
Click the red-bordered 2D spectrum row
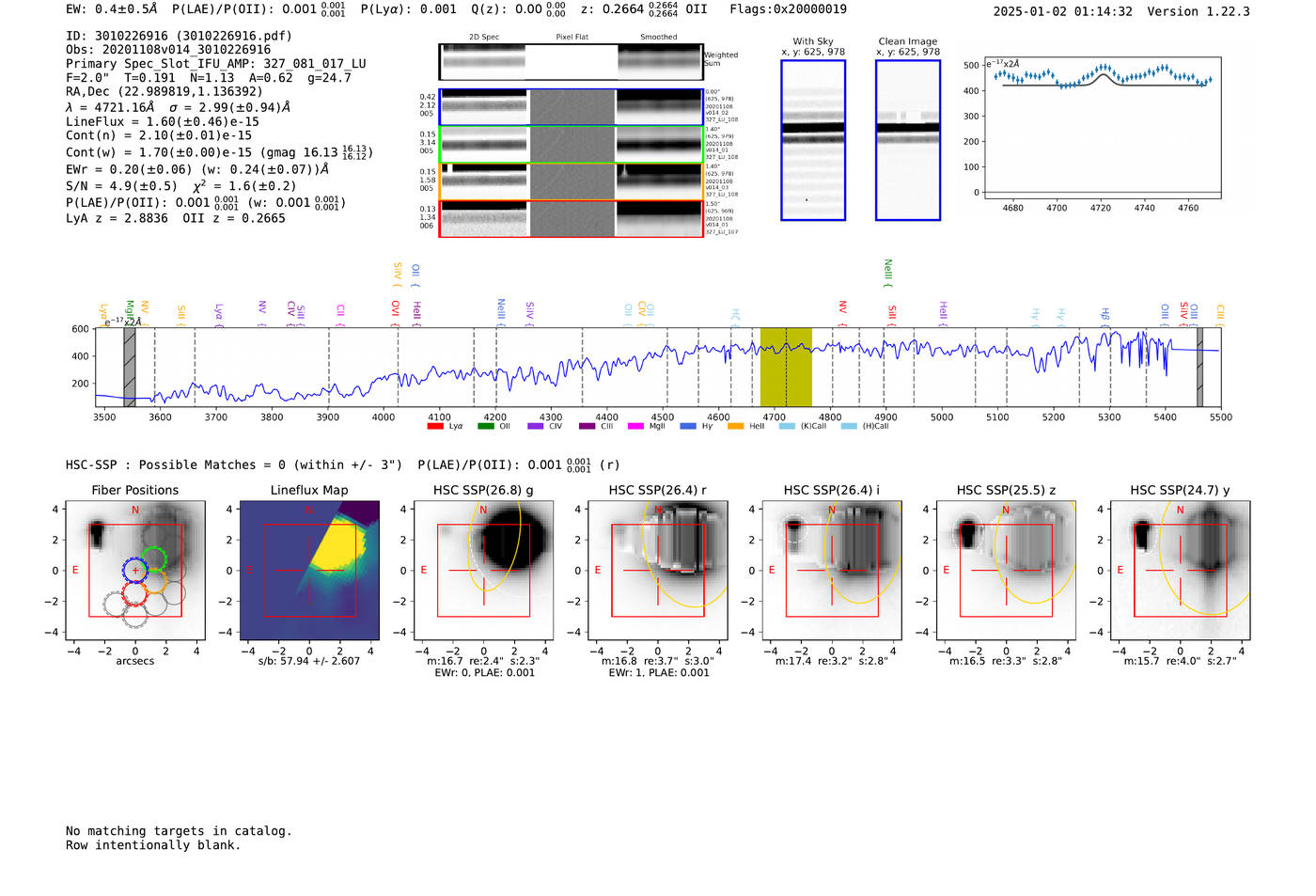point(571,219)
